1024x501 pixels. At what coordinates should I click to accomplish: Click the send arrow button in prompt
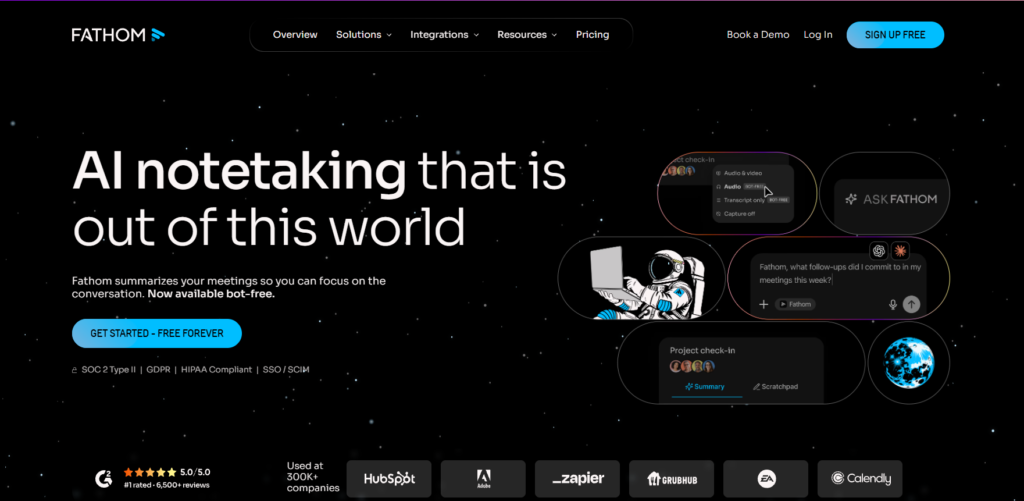(x=911, y=304)
